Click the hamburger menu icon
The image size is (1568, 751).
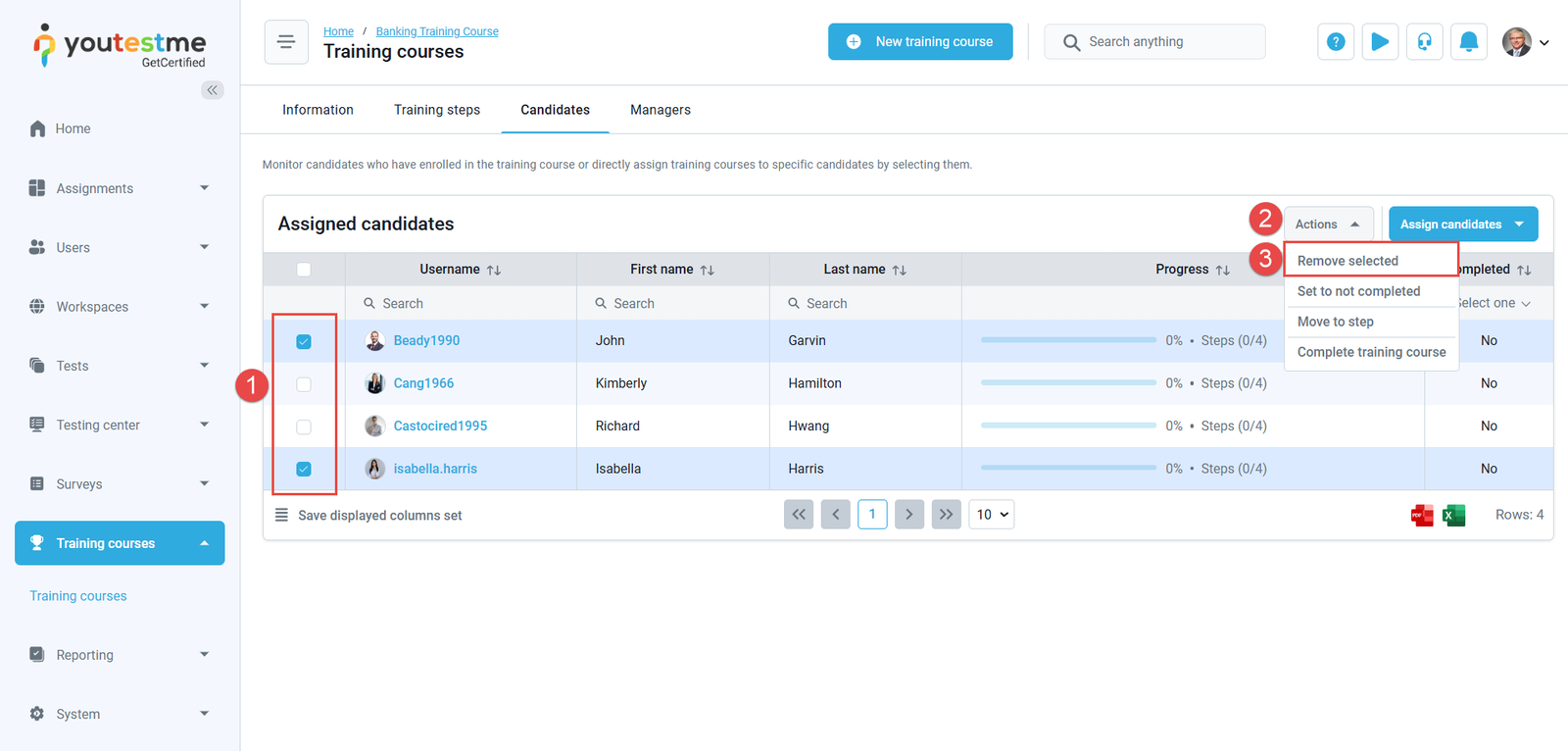pyautogui.click(x=286, y=42)
